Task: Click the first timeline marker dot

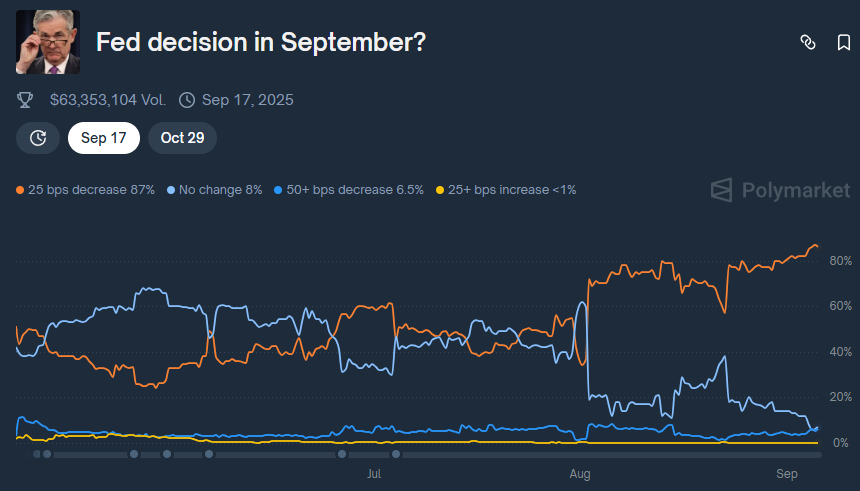Action: coord(37,454)
